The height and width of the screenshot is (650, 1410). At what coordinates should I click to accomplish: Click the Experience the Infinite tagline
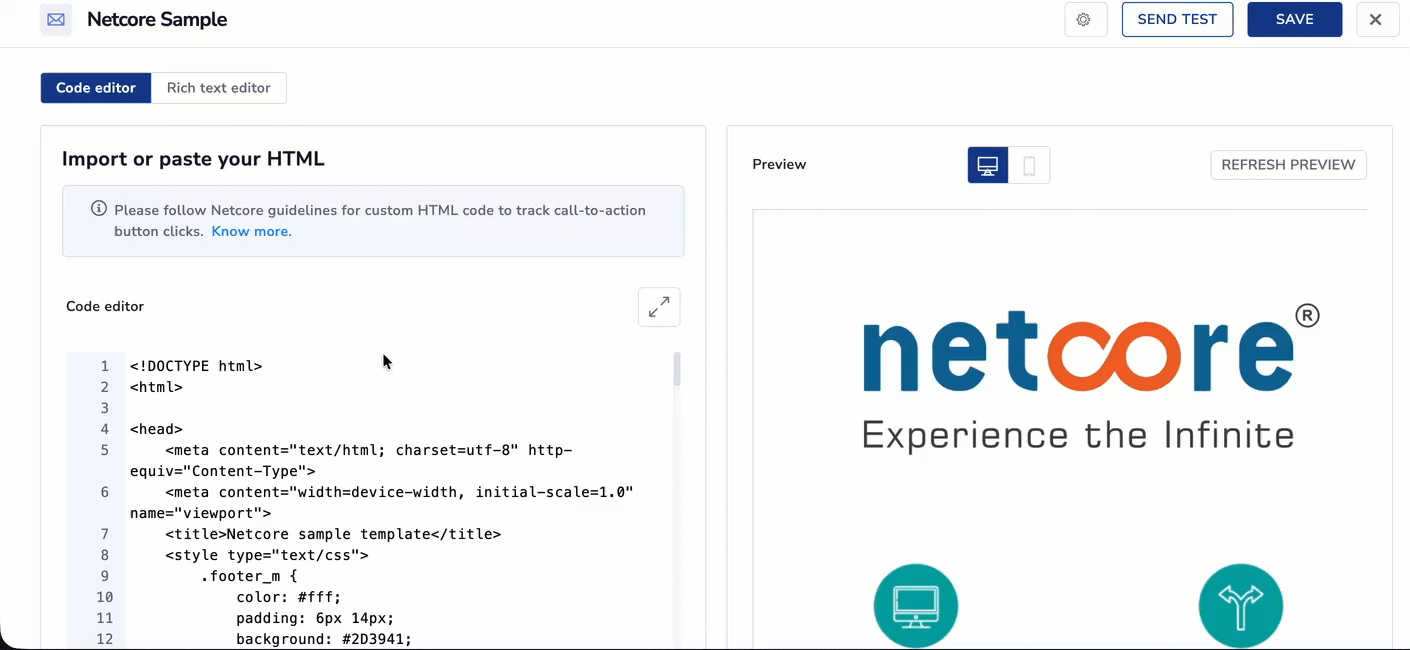[x=1078, y=435]
